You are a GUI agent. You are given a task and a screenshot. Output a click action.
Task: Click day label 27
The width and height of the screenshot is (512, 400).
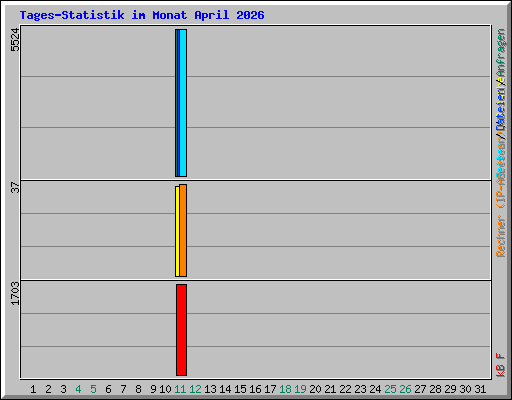pyautogui.click(x=420, y=389)
